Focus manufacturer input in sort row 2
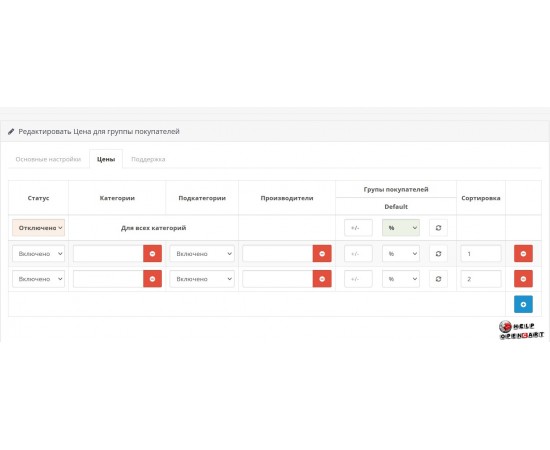 [277, 279]
